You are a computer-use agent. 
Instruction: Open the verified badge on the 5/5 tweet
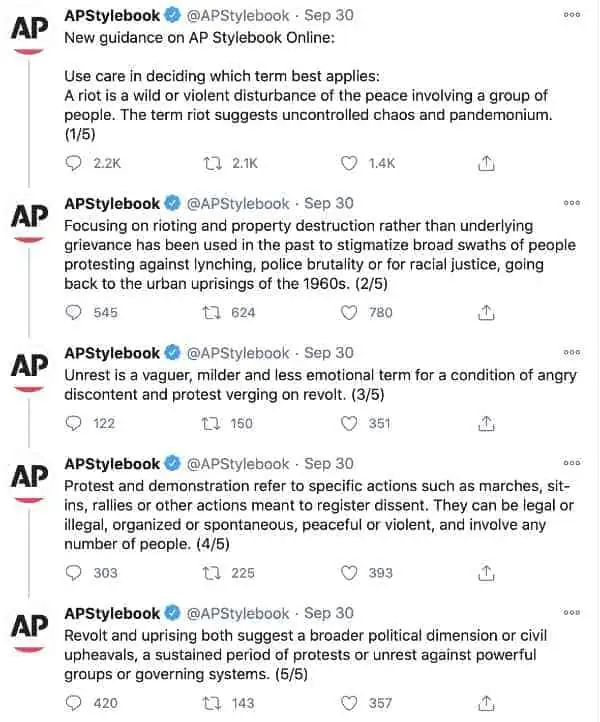[173, 613]
